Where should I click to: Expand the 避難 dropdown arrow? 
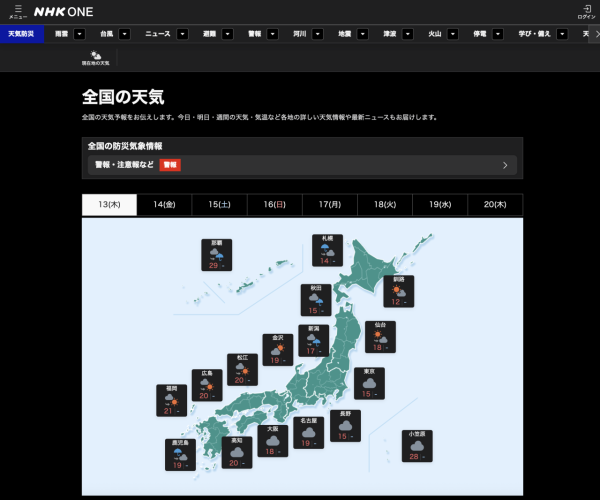(228, 34)
